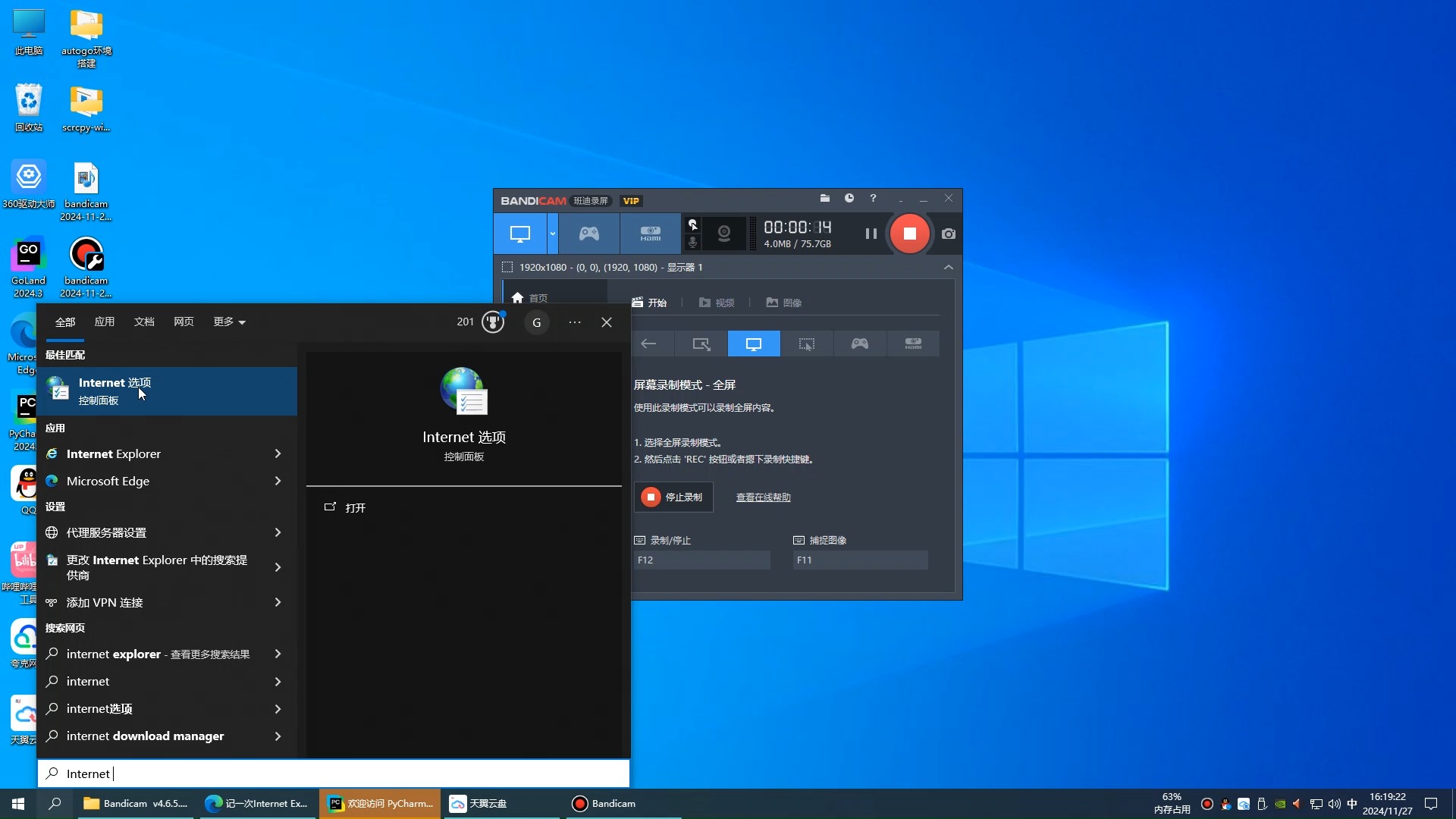Screen dimensions: 1456x819
Task: Open screen mode dropdown arrow in Bandicam
Action: tap(552, 234)
